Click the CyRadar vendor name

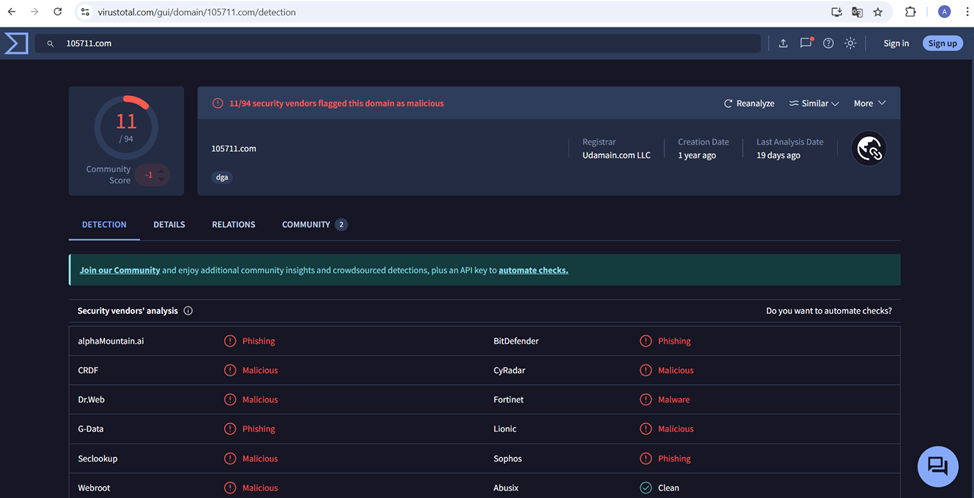[x=507, y=371]
